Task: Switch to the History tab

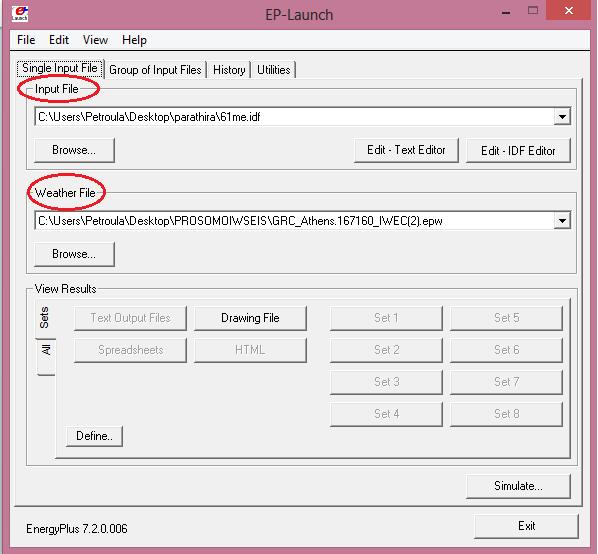Action: (x=229, y=70)
